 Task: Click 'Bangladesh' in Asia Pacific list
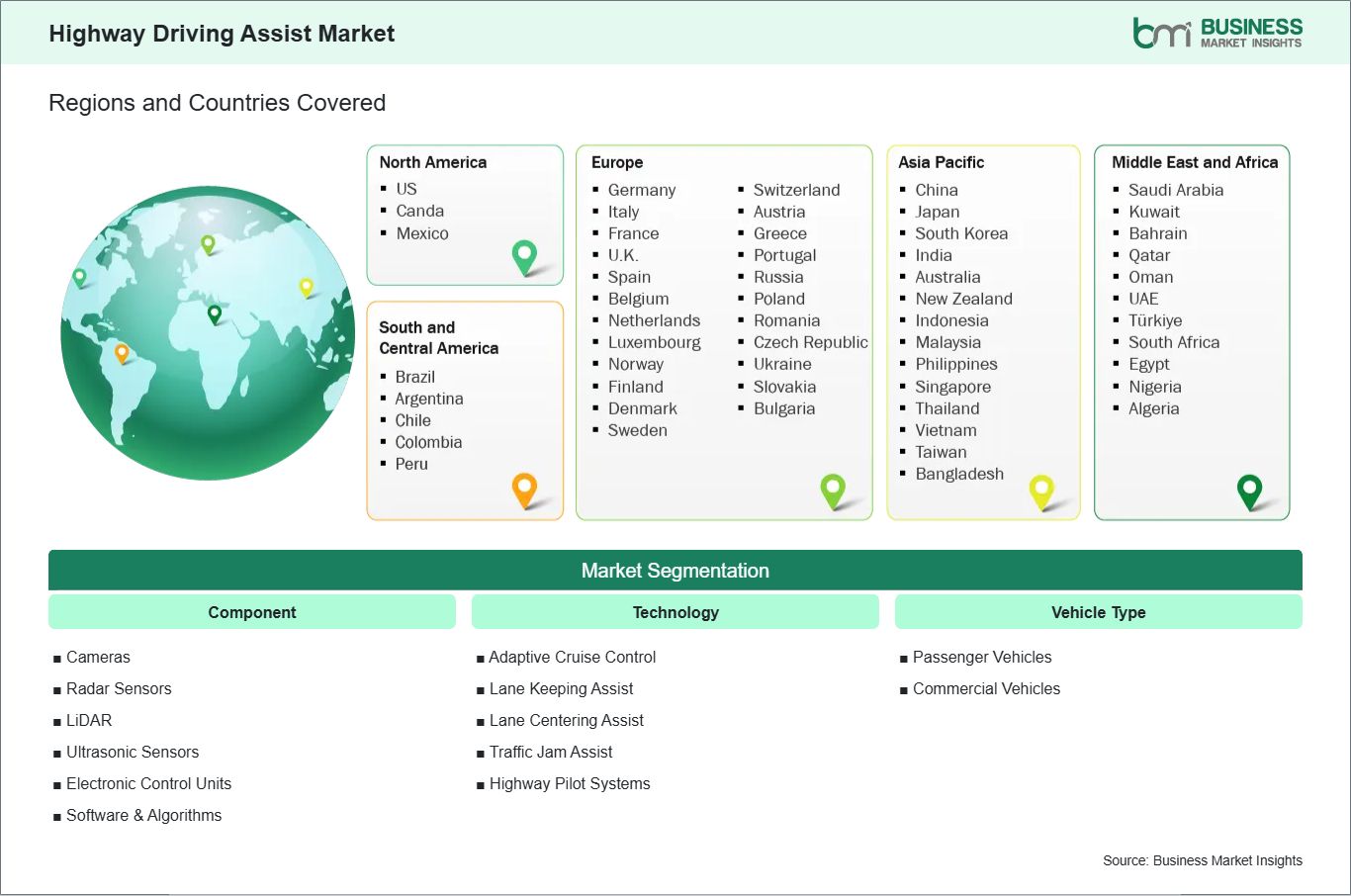[959, 474]
